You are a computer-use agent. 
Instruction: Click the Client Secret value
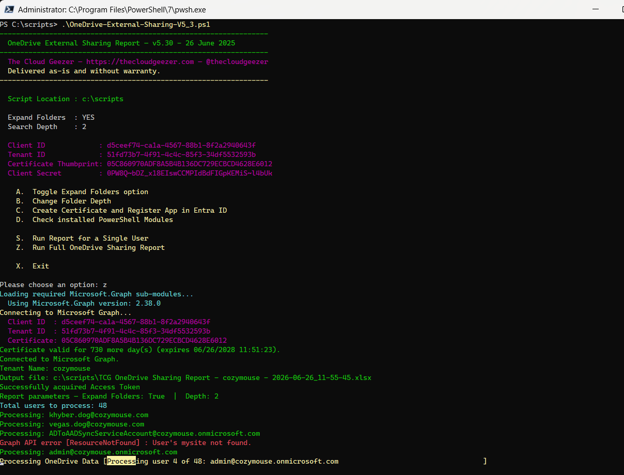pos(189,173)
